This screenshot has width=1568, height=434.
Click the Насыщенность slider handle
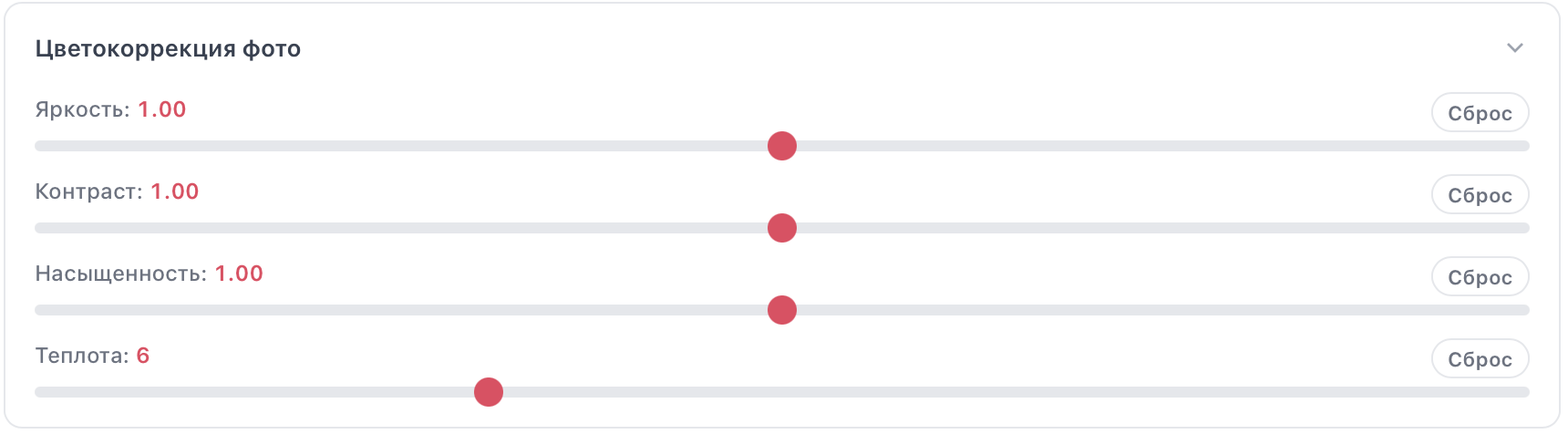pos(782,310)
